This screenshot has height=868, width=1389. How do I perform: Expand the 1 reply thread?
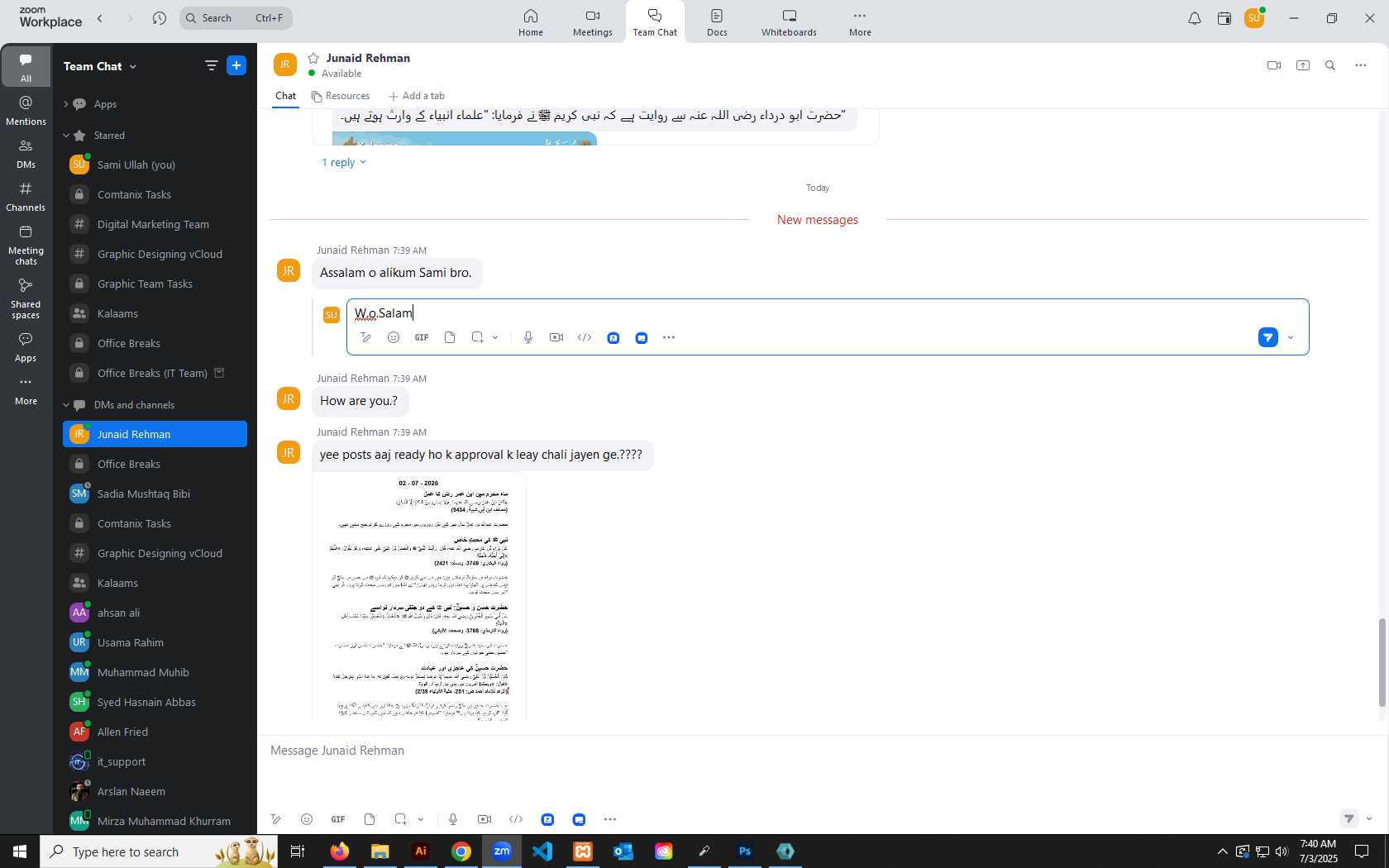coord(344,162)
